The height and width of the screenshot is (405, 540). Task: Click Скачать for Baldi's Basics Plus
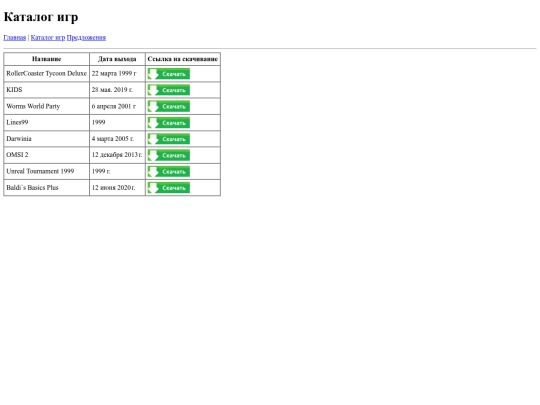click(x=169, y=188)
